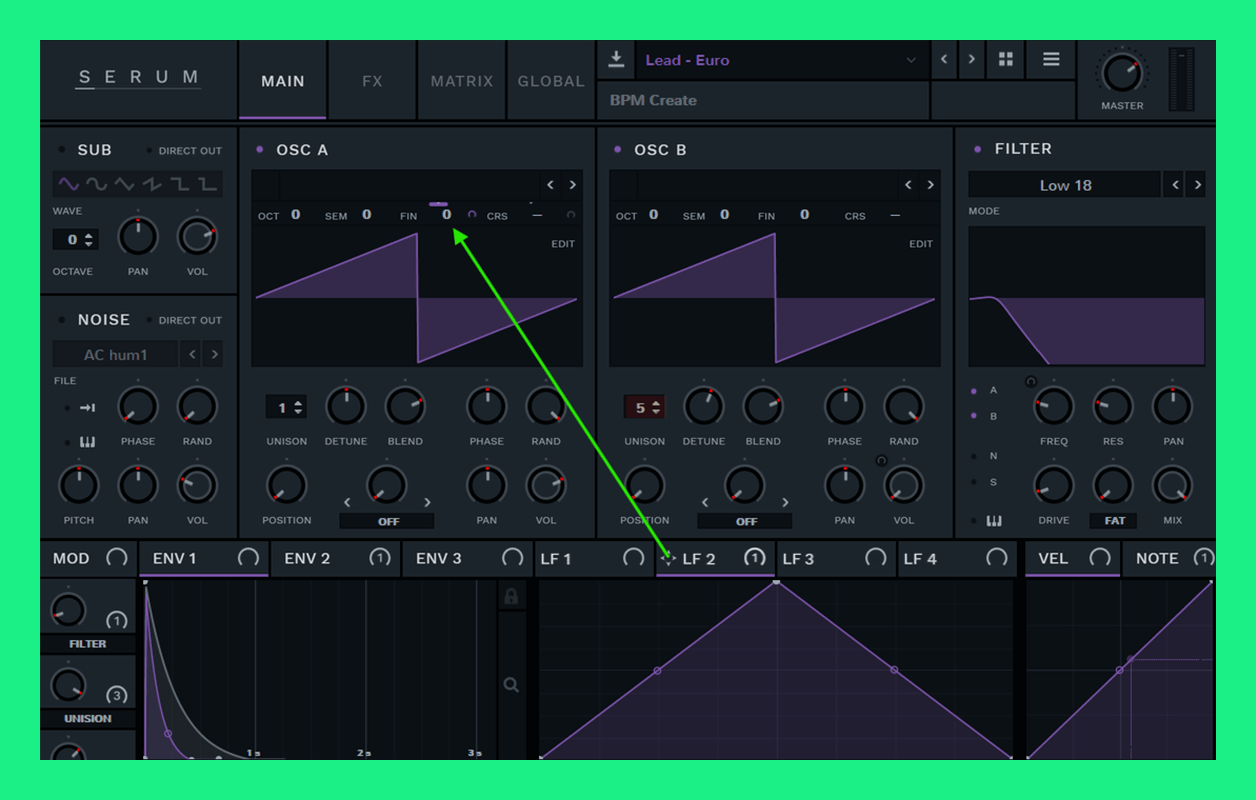Viewport: 1256px width, 800px height.
Task: Click EDIT in OSC A
Action: (x=563, y=244)
